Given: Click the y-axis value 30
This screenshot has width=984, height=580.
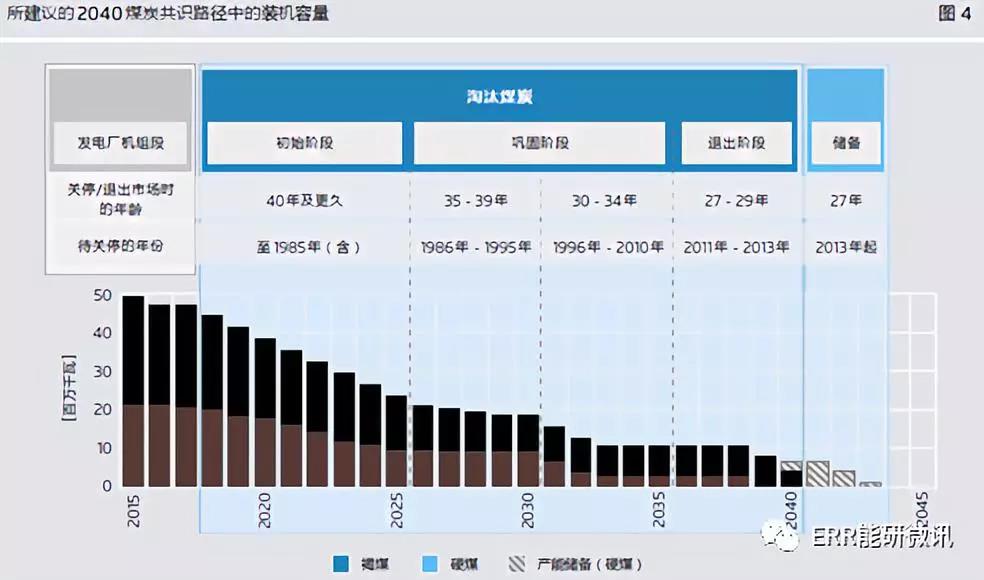Looking at the screenshot, I should tap(102, 372).
